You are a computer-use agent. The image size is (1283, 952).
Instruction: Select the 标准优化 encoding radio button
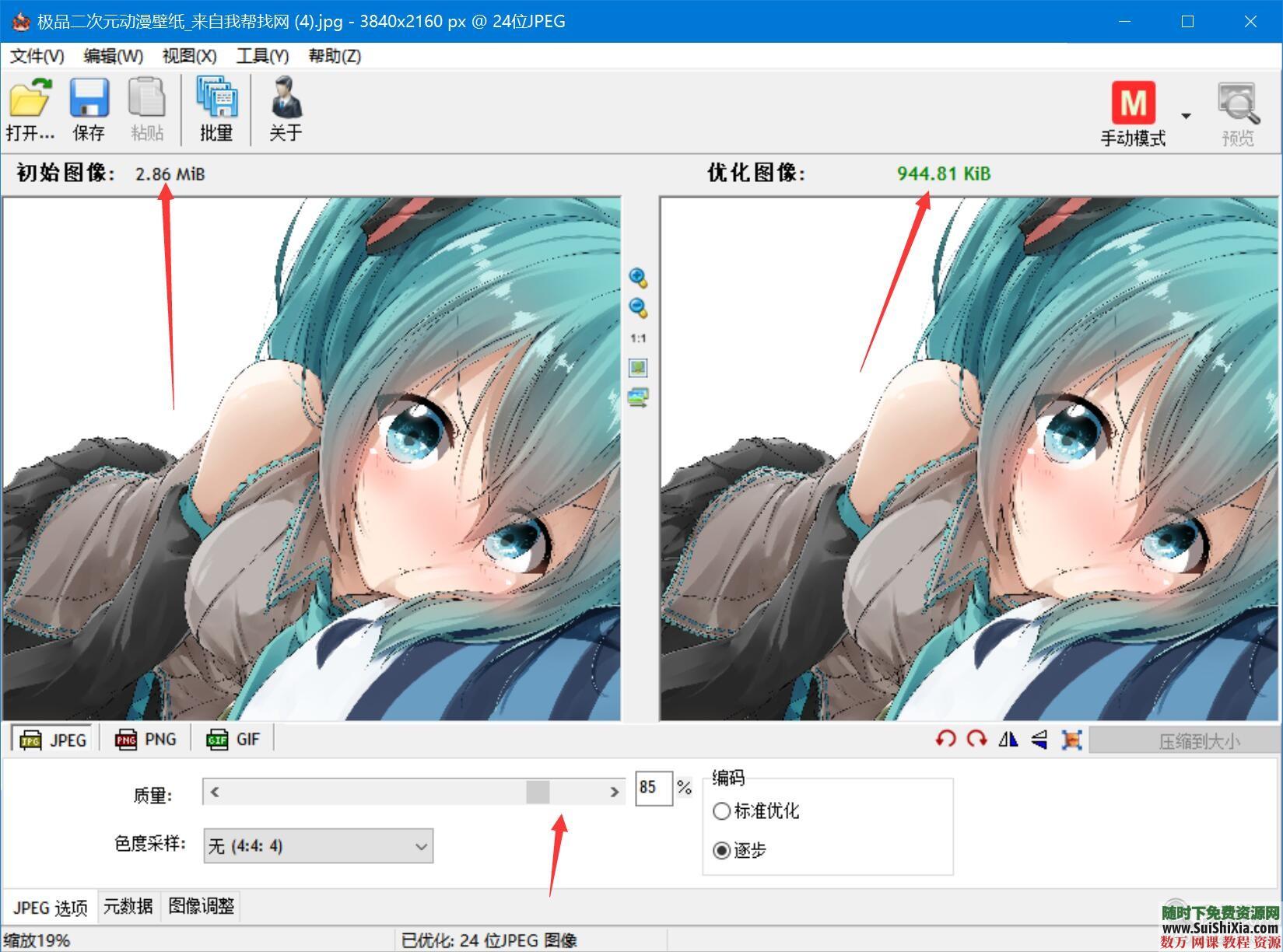click(721, 811)
